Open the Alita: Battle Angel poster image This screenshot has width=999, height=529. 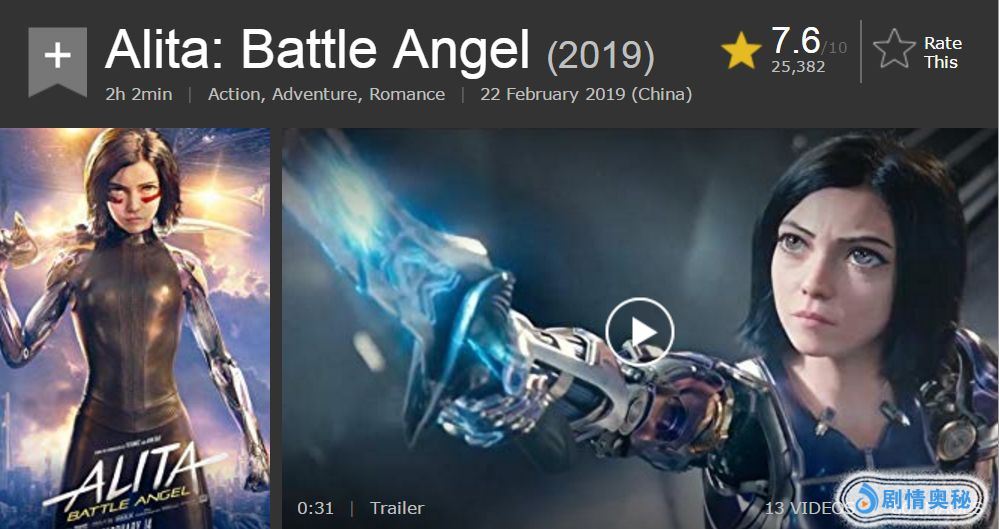(x=135, y=328)
